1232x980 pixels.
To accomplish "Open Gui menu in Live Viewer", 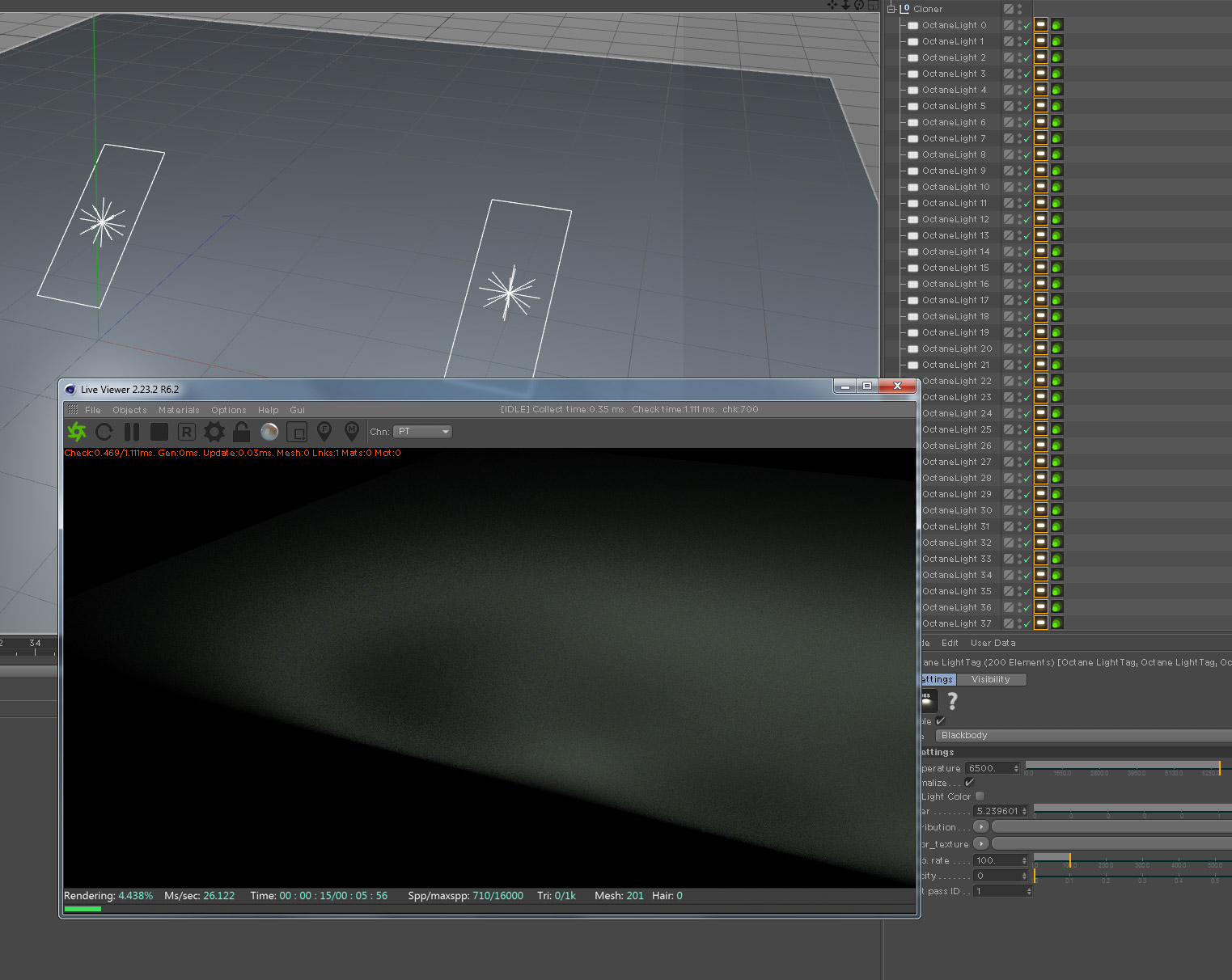I will point(298,410).
